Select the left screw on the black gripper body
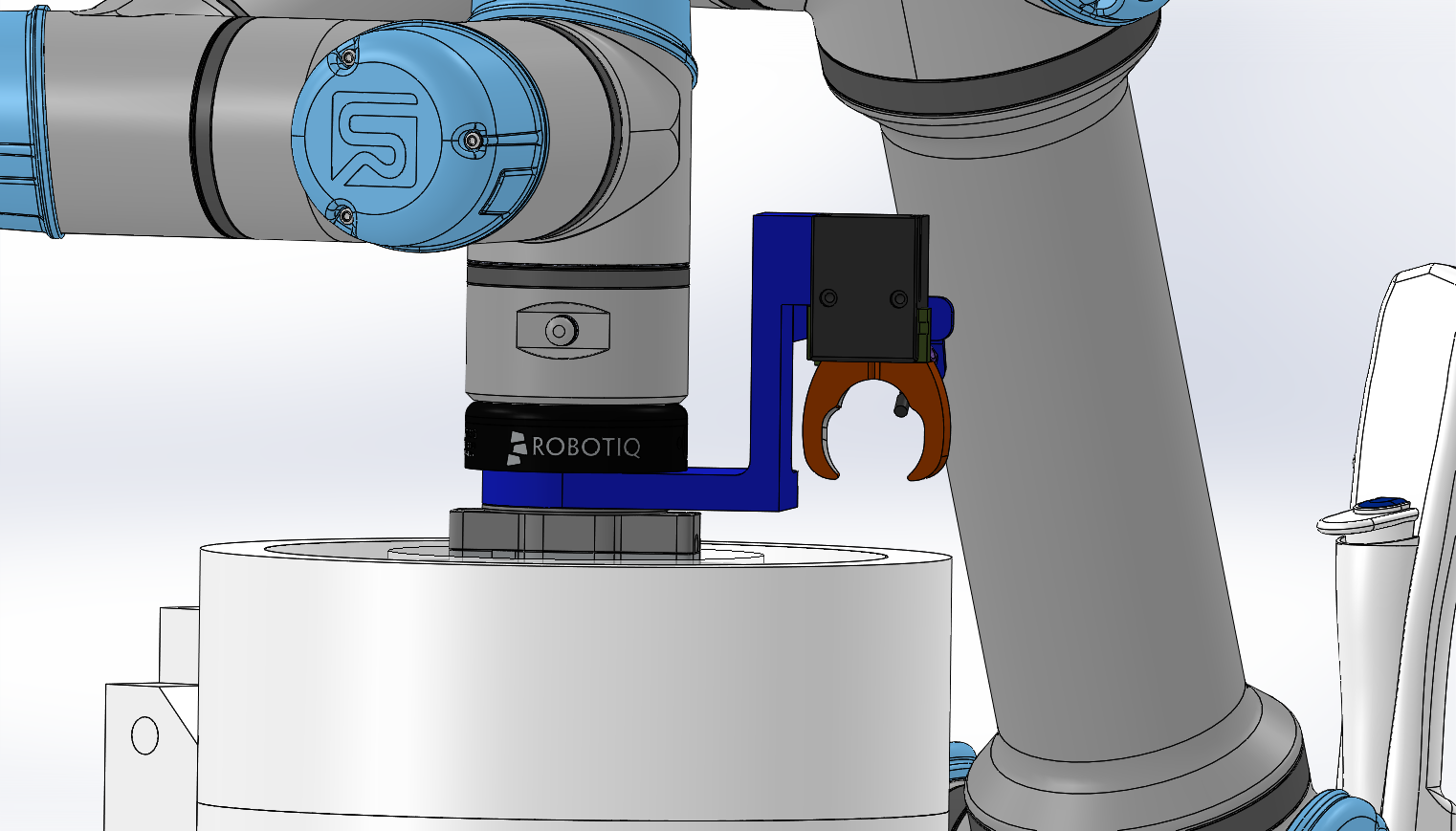The width and height of the screenshot is (1456, 831). 828,298
